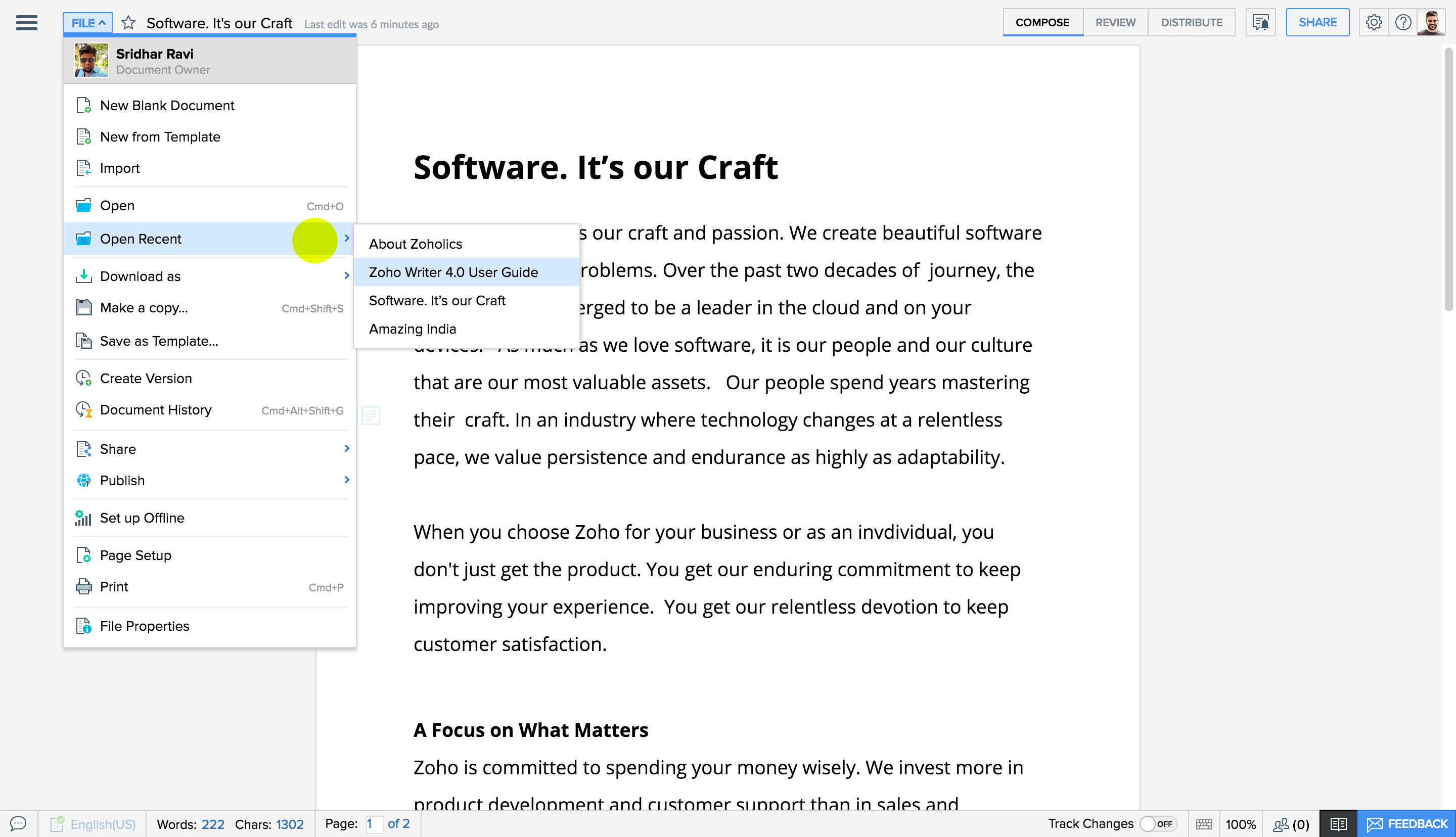The height and width of the screenshot is (837, 1456).
Task: Click the SHARE button
Action: tap(1317, 22)
